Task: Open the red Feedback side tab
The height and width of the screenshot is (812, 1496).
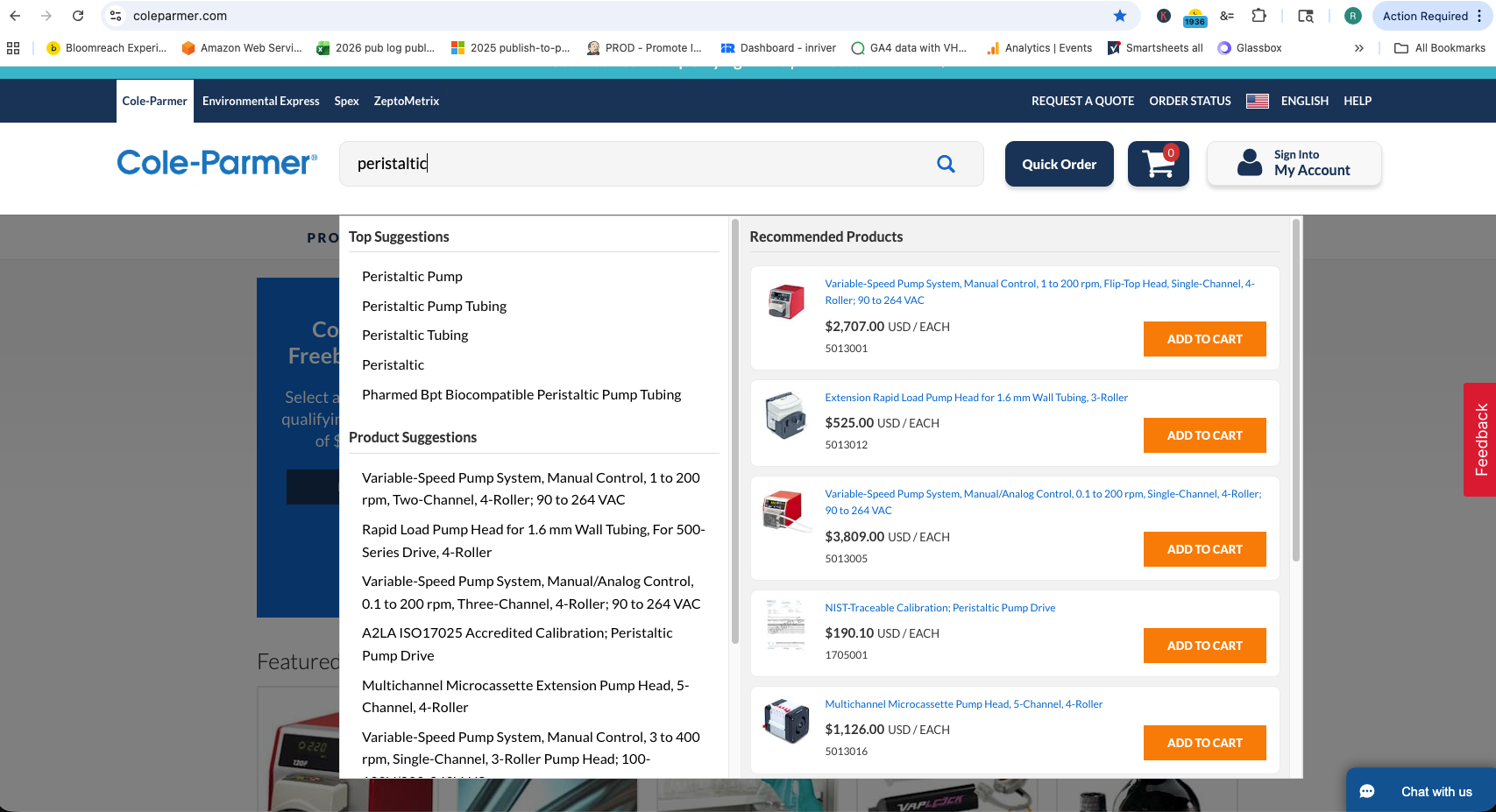Action: [x=1479, y=440]
